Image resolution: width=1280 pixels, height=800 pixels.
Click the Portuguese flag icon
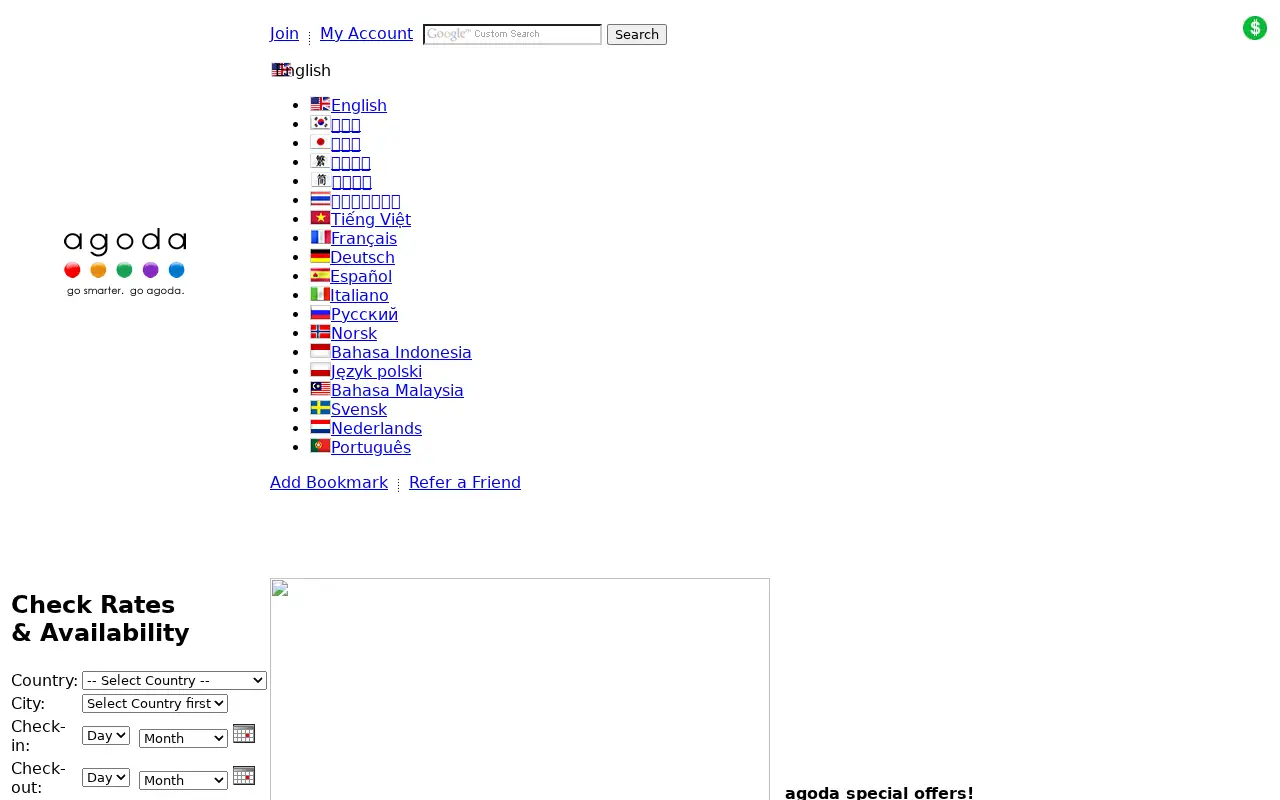tap(320, 445)
